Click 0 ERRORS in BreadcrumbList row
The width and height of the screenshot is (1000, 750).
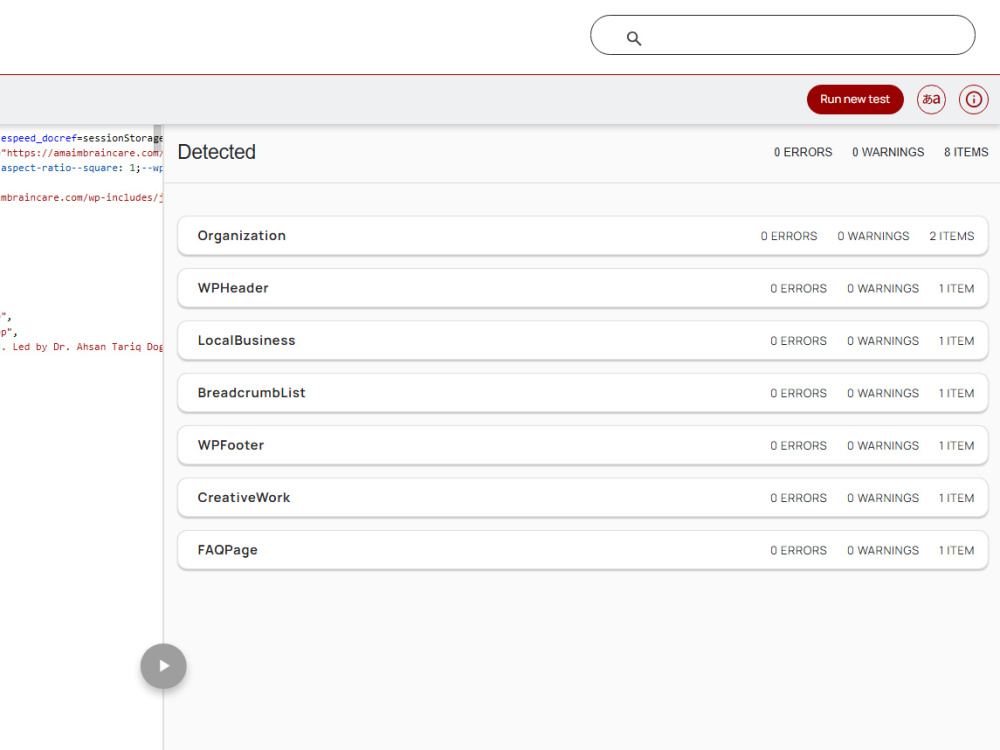pos(798,393)
